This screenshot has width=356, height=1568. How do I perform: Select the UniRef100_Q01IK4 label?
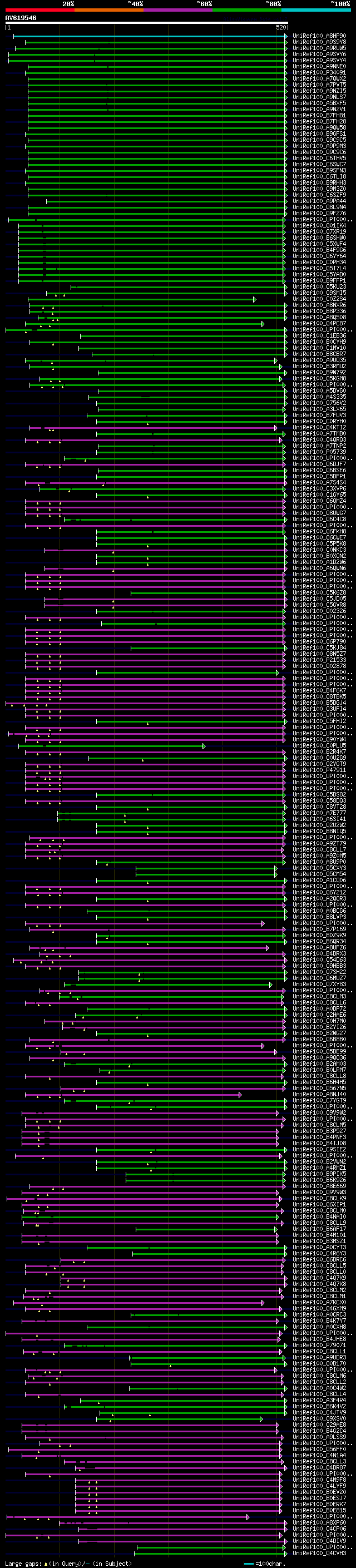[319, 225]
